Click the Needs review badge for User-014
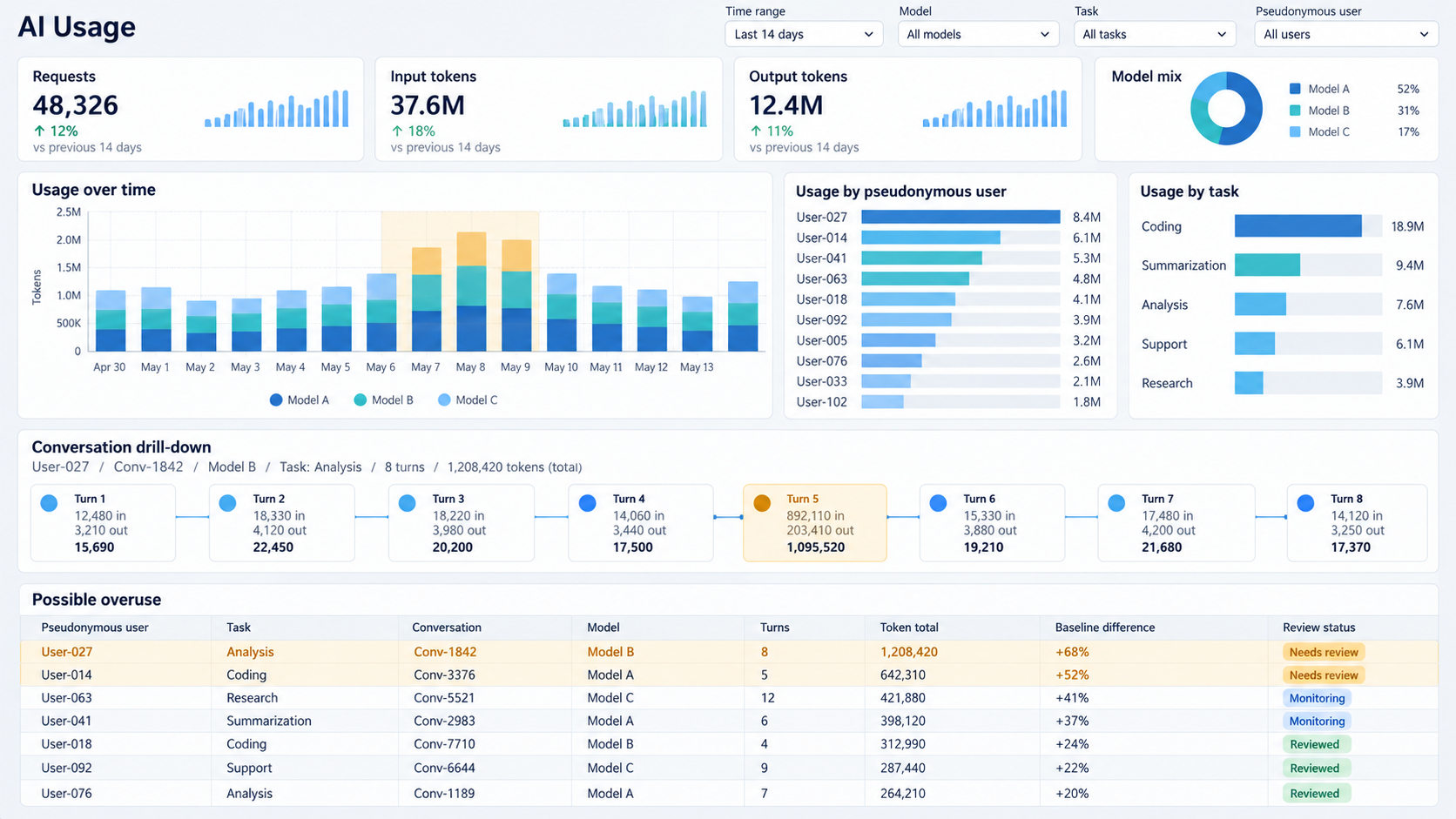The height and width of the screenshot is (819, 1456). point(1323,675)
